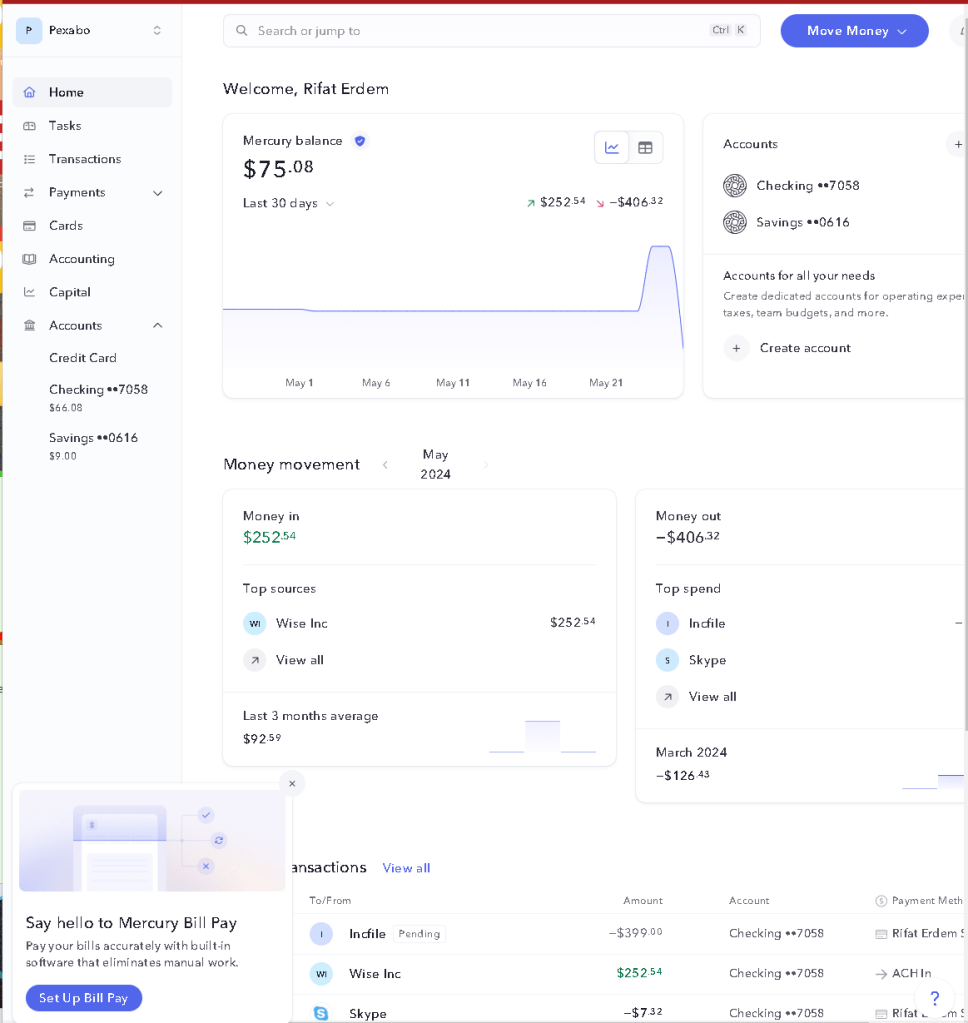Click the Incfile I avatar in Top spend

point(667,623)
